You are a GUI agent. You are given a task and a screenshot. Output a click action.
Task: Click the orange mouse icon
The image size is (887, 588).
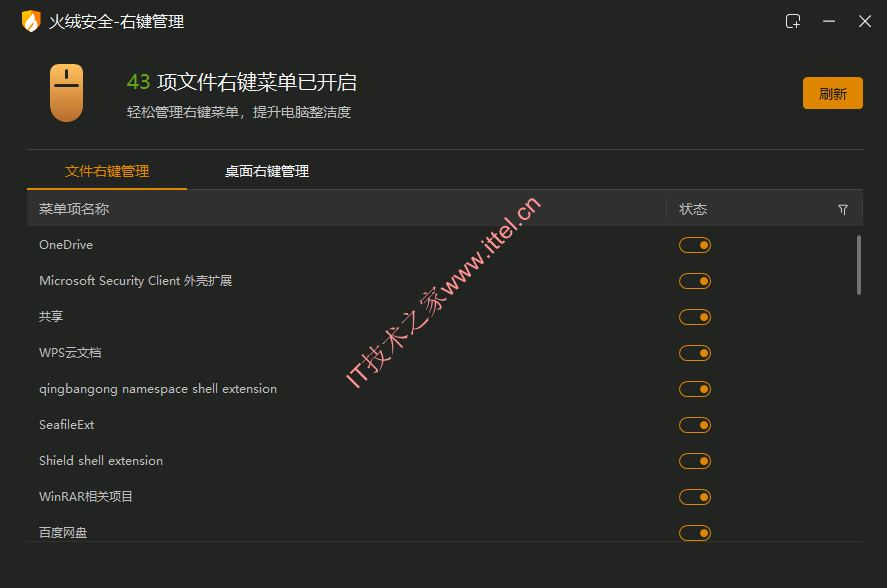[x=66, y=93]
